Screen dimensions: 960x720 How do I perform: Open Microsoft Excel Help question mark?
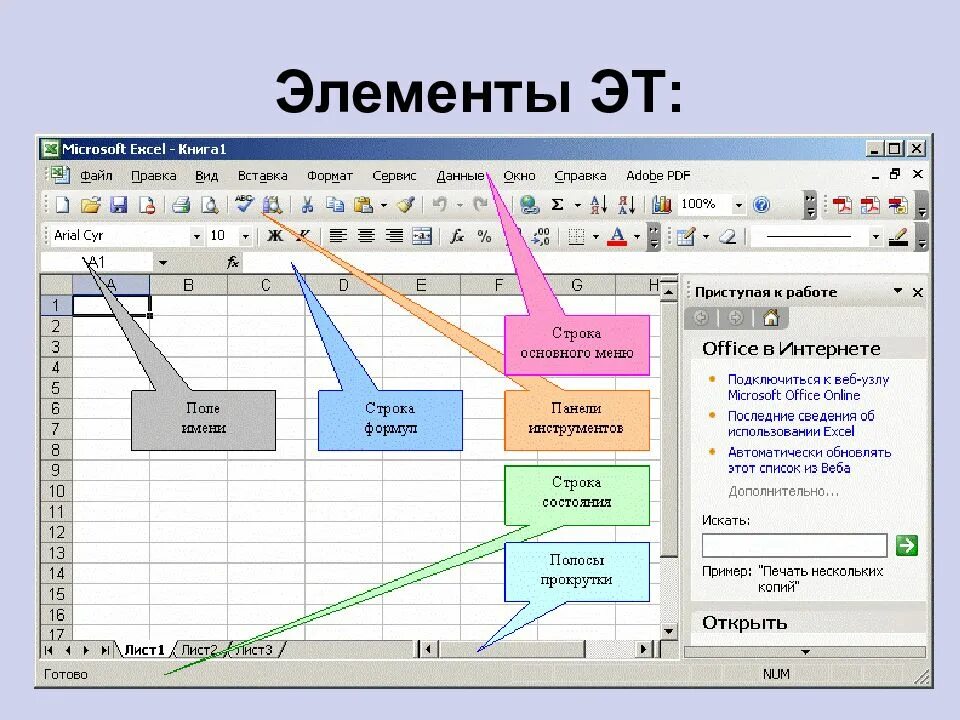(x=761, y=204)
